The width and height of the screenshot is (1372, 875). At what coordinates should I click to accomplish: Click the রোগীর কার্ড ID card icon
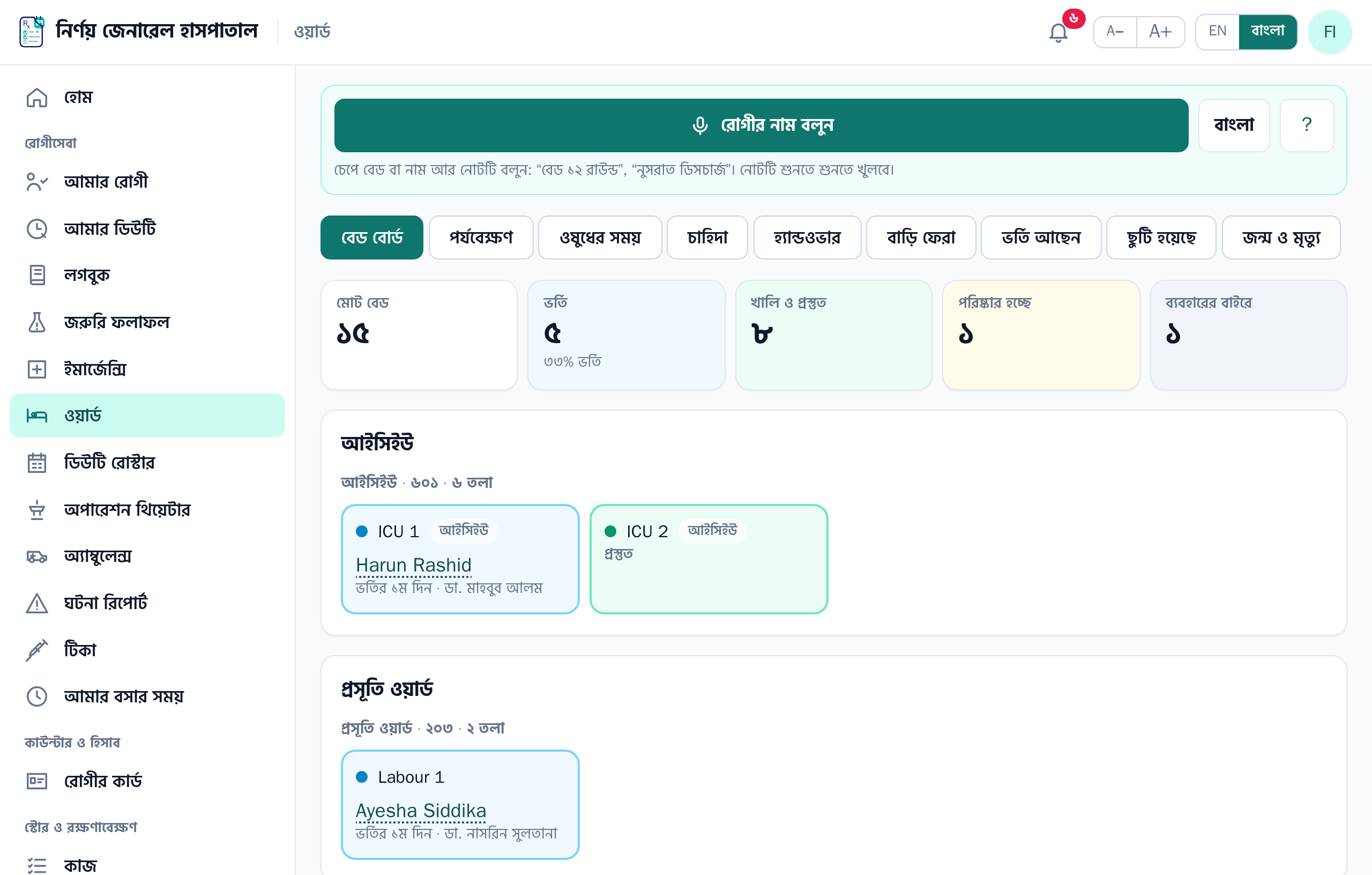point(37,781)
